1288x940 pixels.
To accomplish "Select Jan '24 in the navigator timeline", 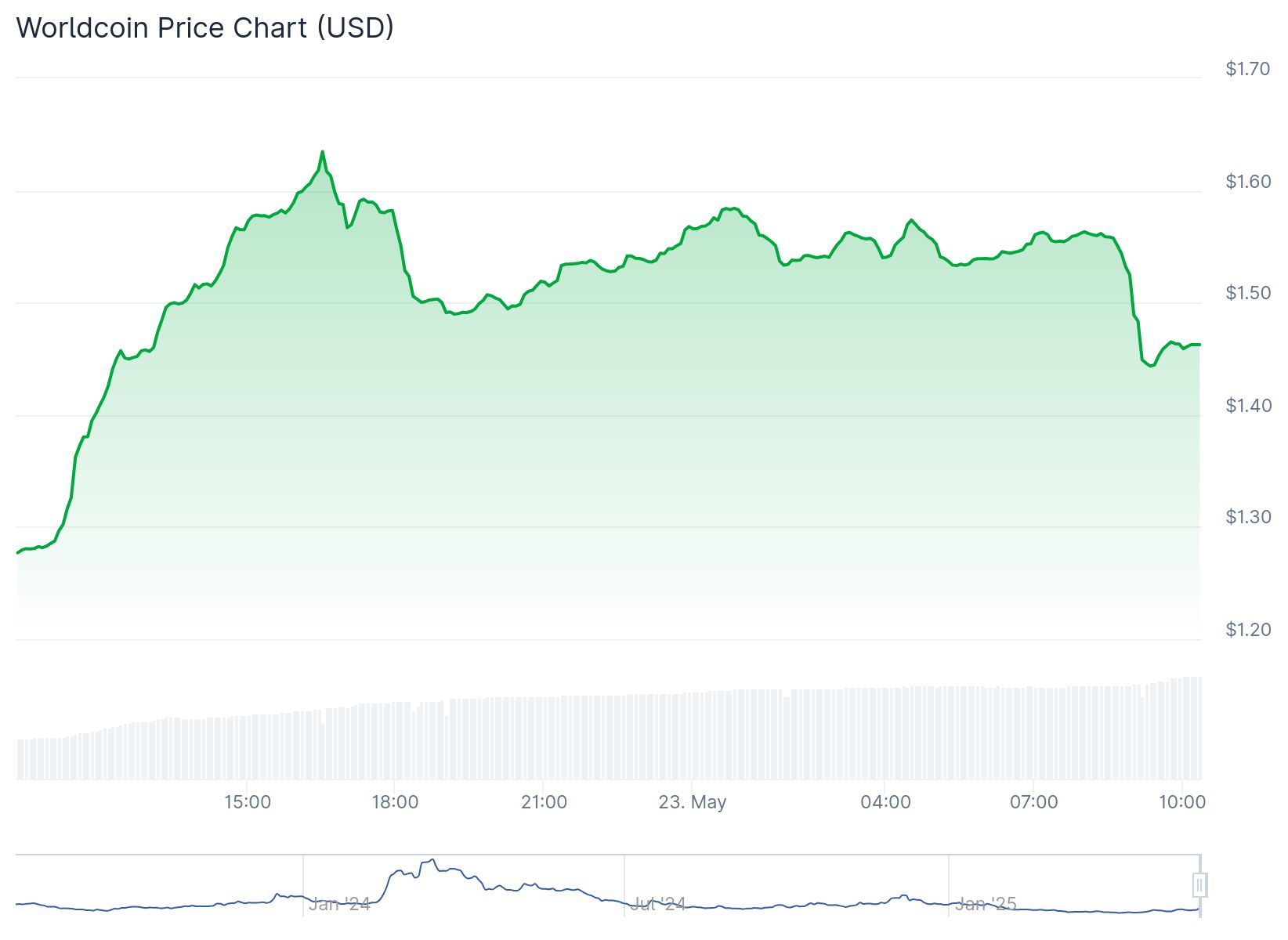I will click(338, 904).
